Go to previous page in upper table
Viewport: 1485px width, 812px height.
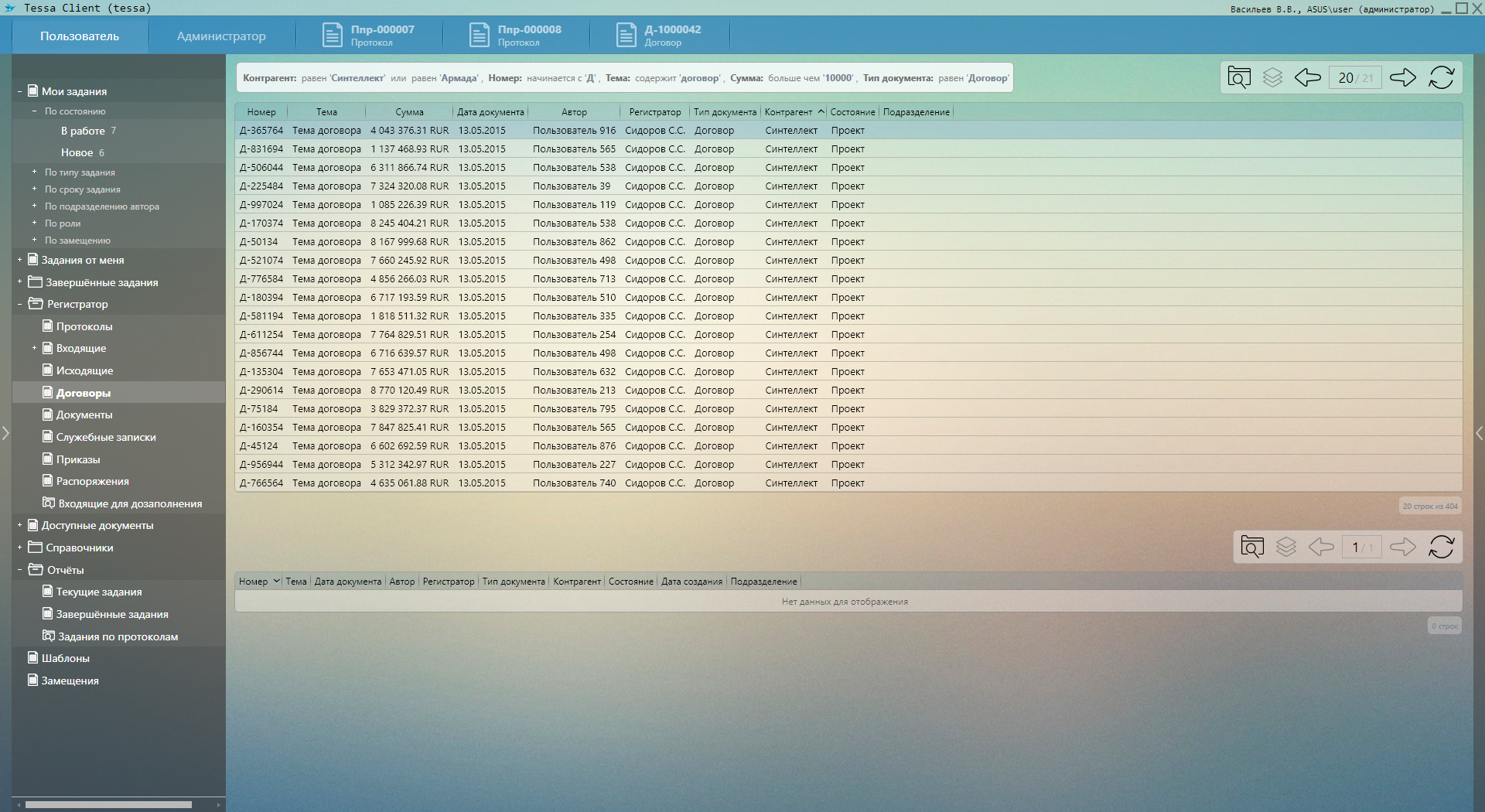point(1308,77)
